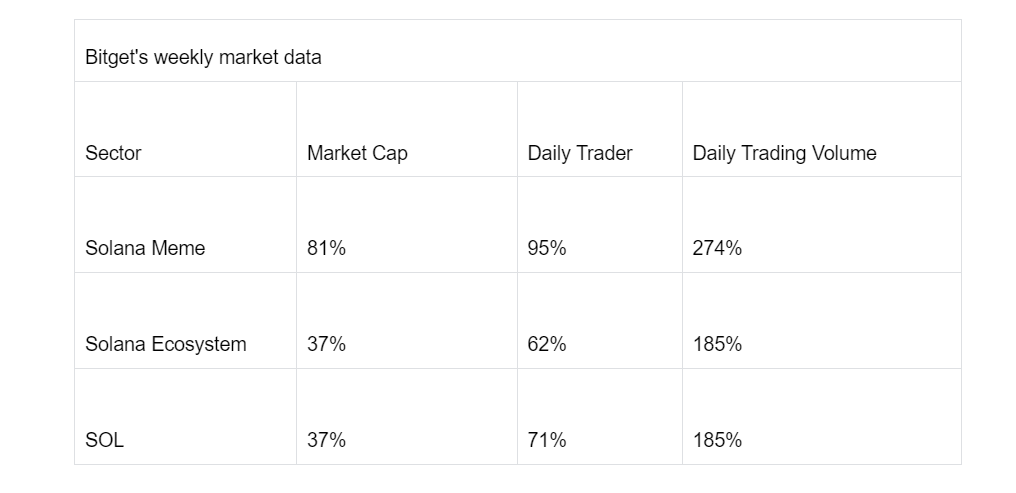Viewport: 1016px width, 493px height.
Task: Click empty space above Solana Meme label
Action: [185, 206]
